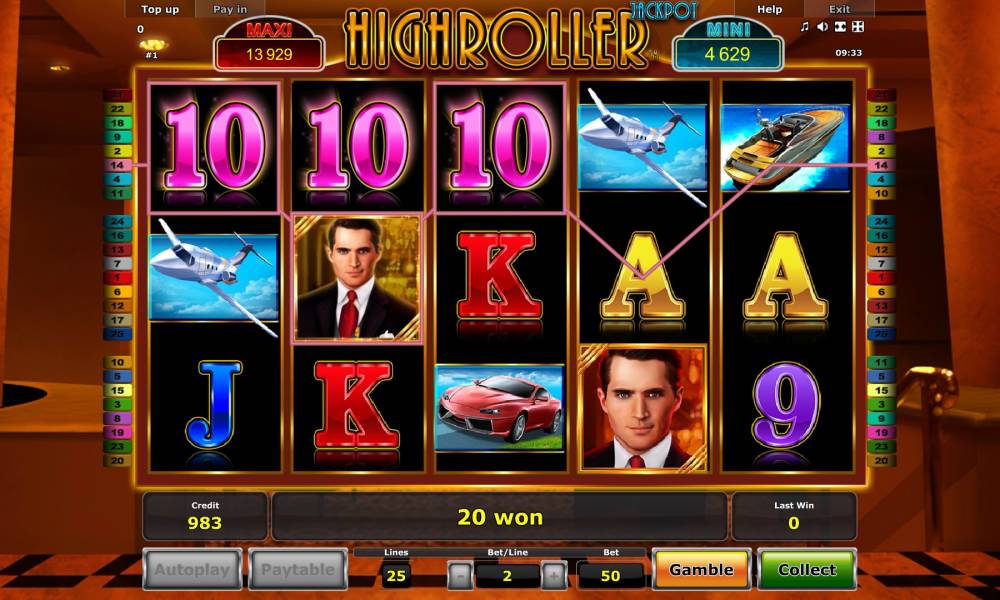1000x600 pixels.
Task: Click the MAXI jackpot display
Action: point(269,46)
